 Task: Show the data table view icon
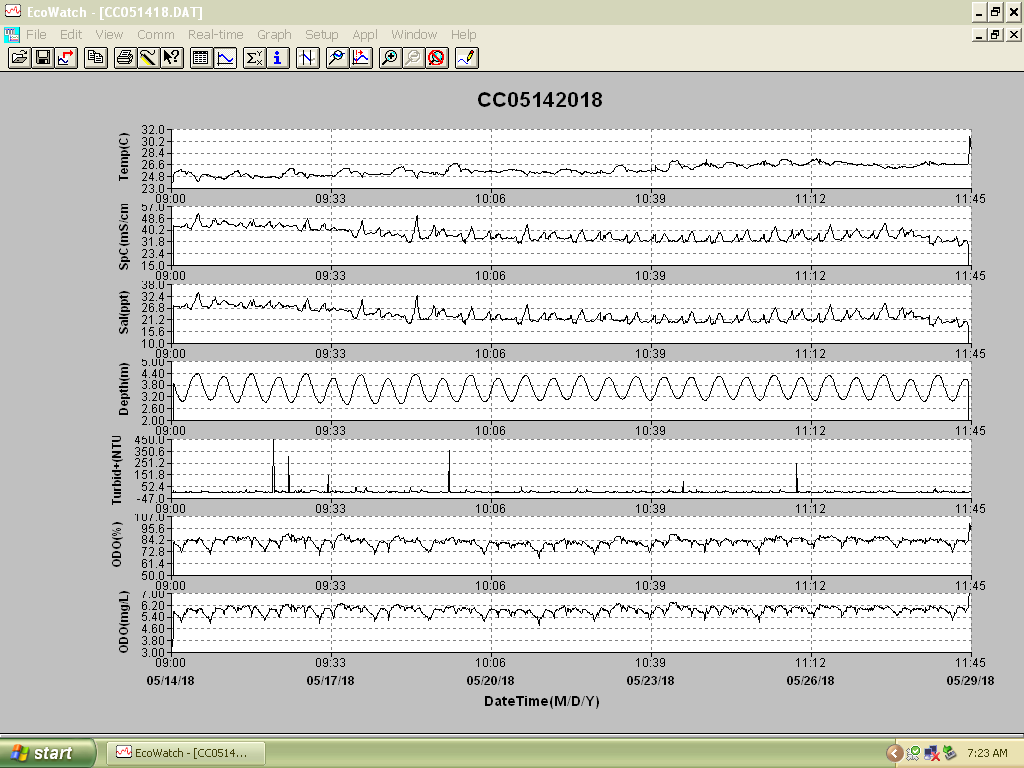[201, 58]
